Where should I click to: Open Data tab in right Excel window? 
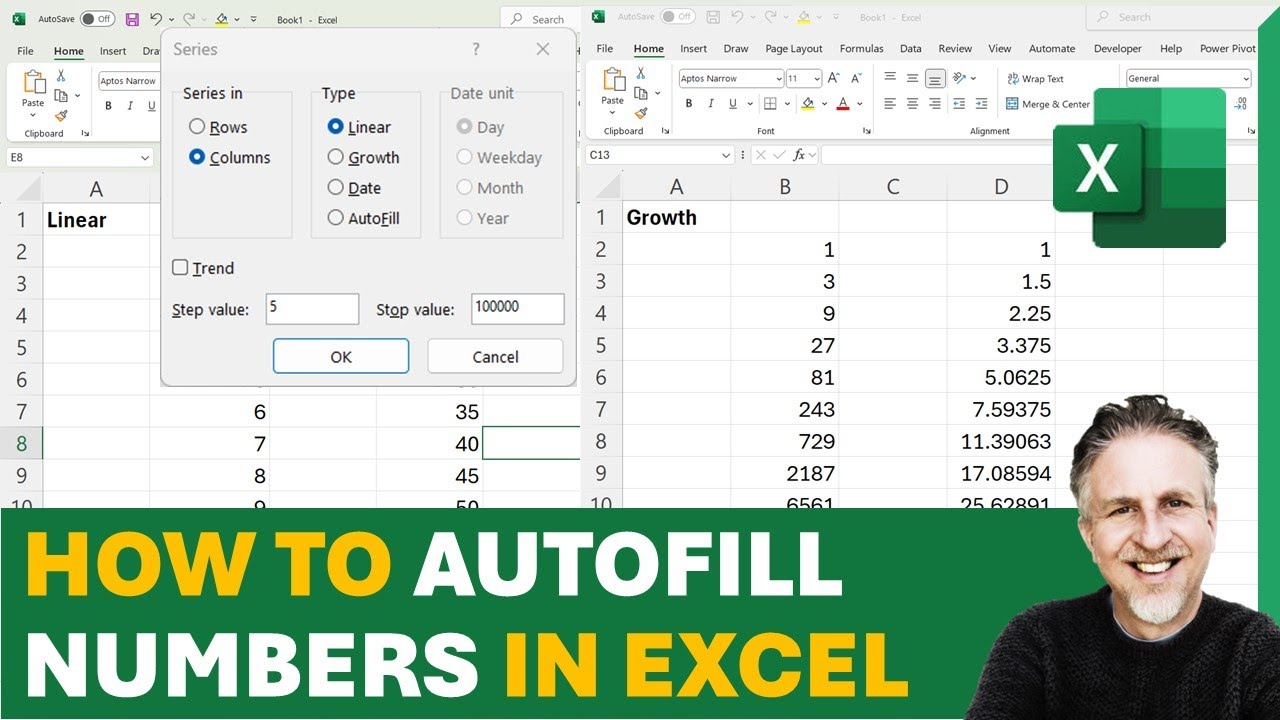910,48
